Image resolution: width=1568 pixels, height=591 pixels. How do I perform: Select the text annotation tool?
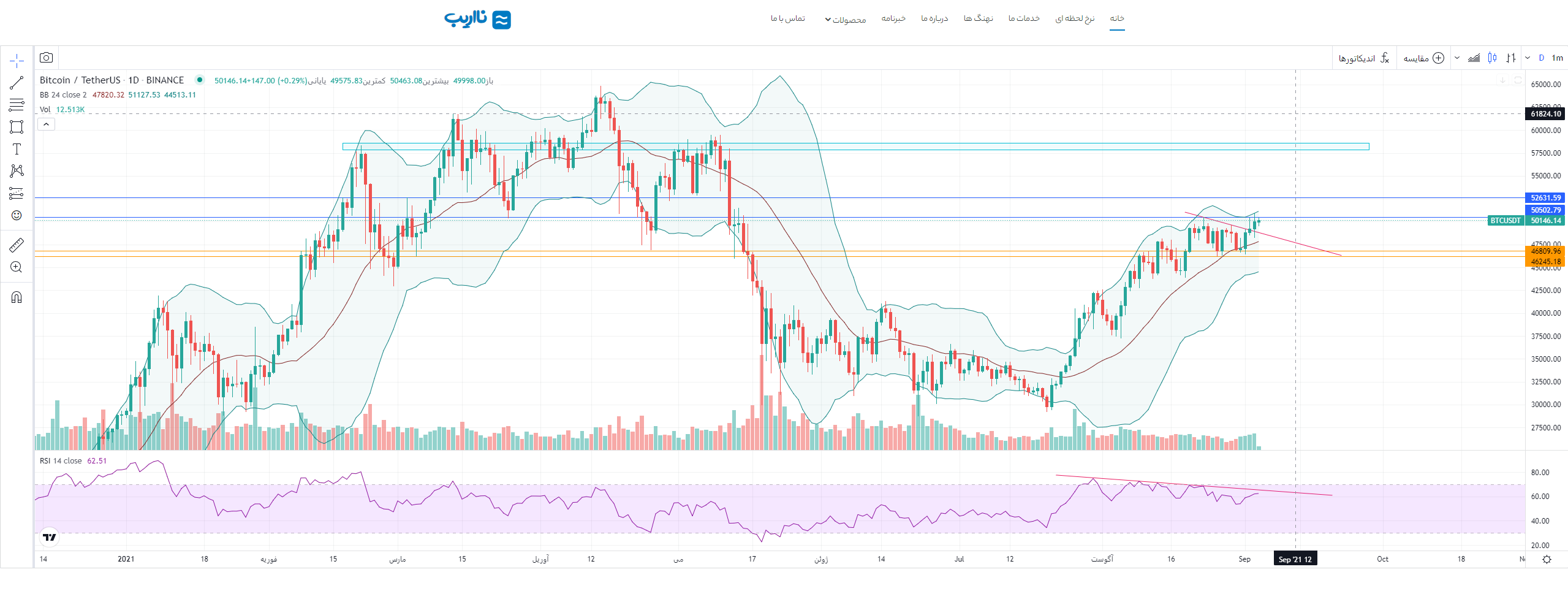17,149
